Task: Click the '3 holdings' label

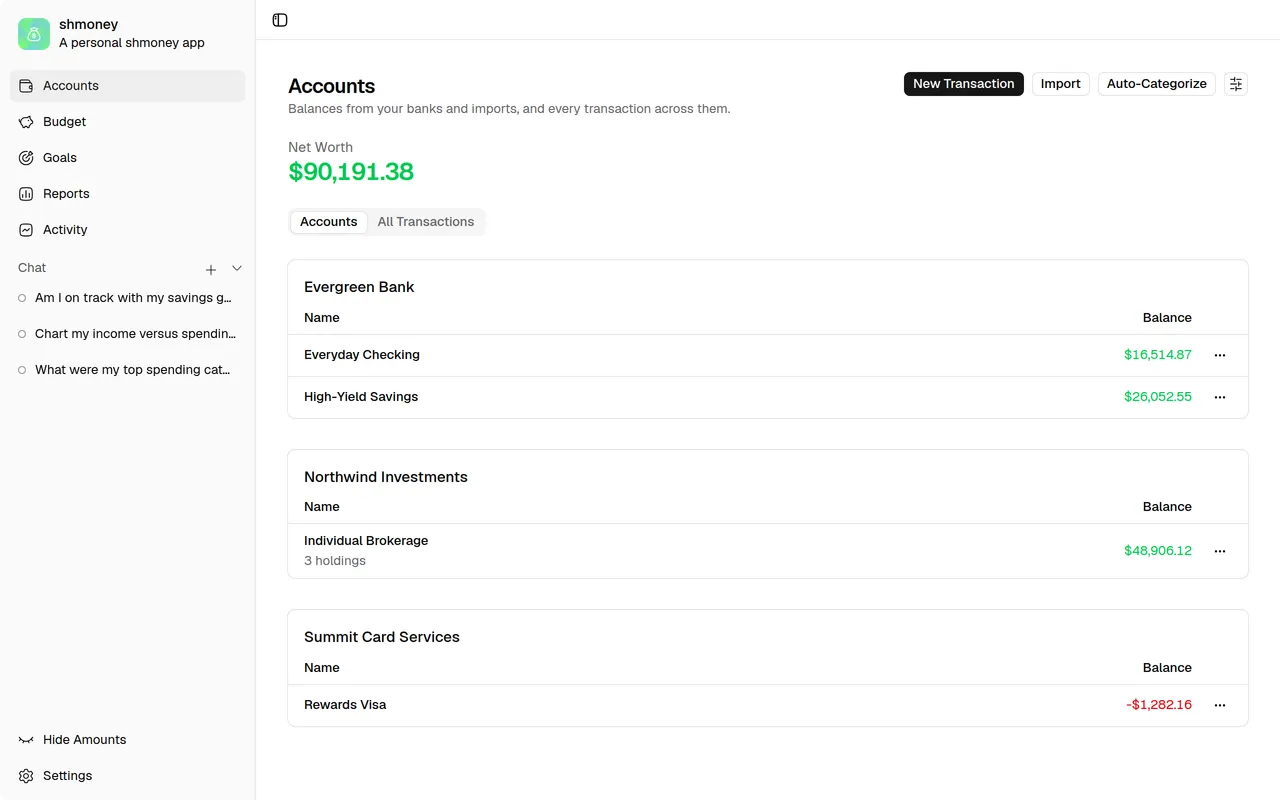Action: click(x=335, y=561)
